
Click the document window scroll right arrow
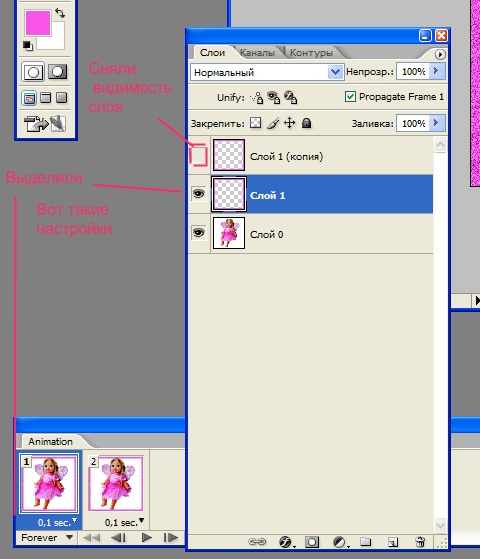click(477, 301)
